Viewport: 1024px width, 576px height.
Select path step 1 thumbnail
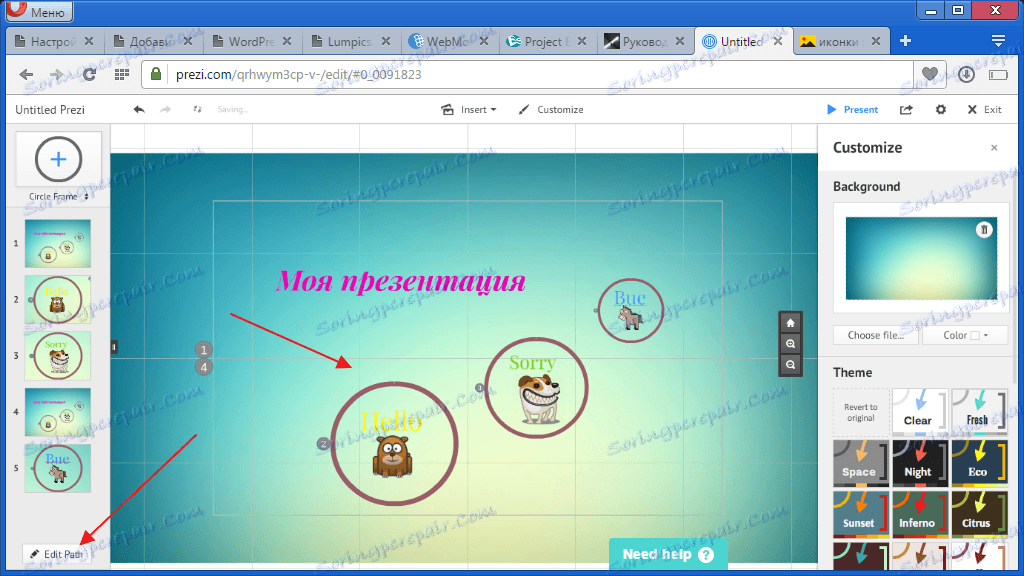coord(57,244)
